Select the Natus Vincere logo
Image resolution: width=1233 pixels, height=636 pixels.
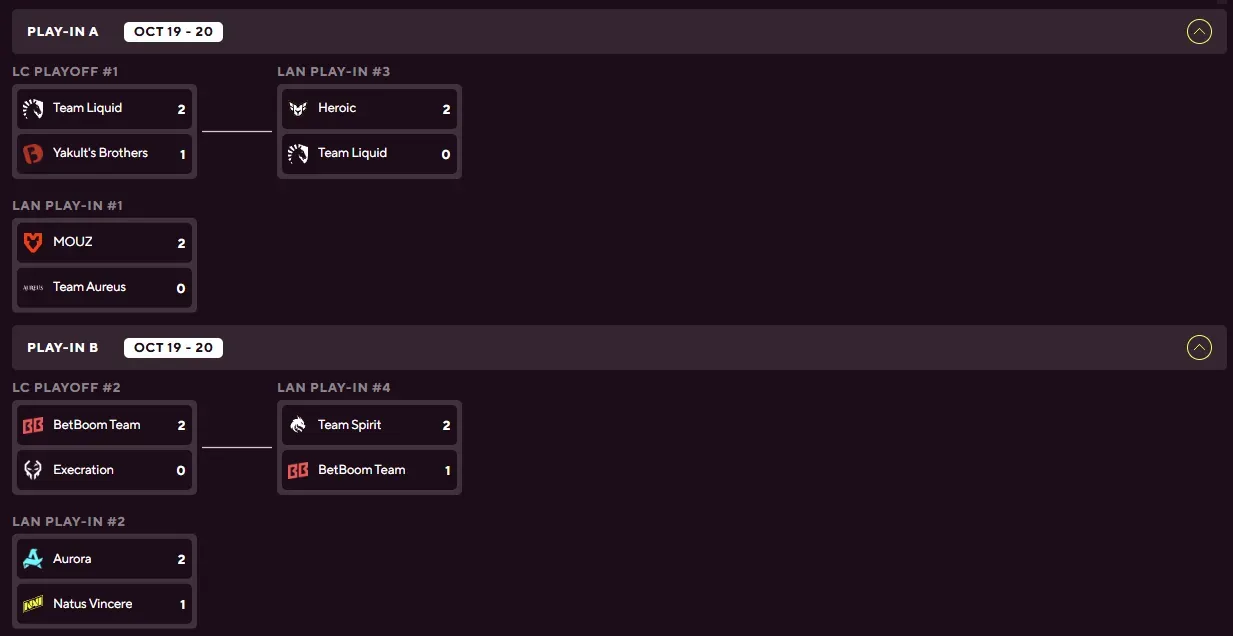[x=31, y=603]
